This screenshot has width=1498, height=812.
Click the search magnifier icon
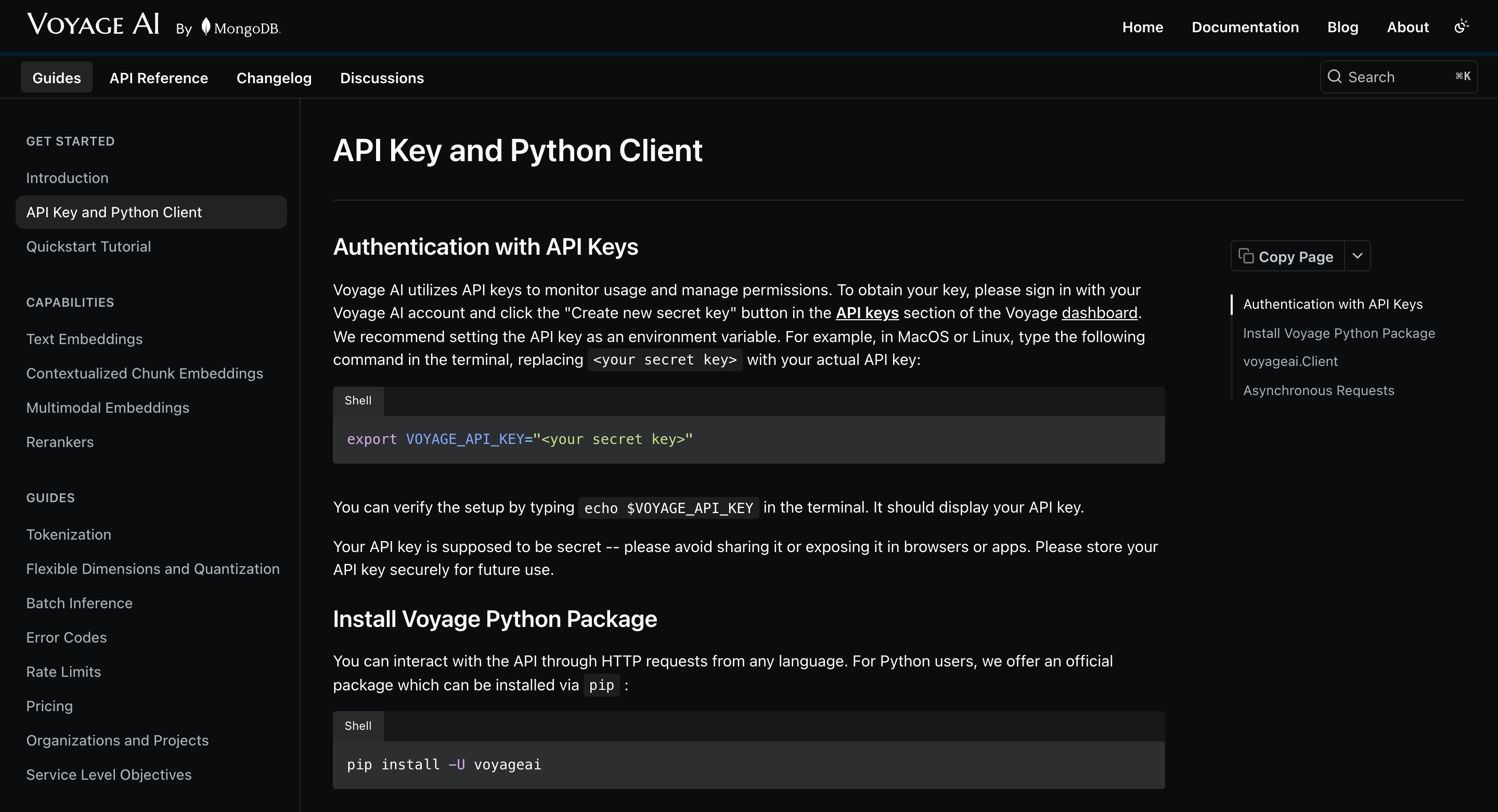pos(1335,77)
